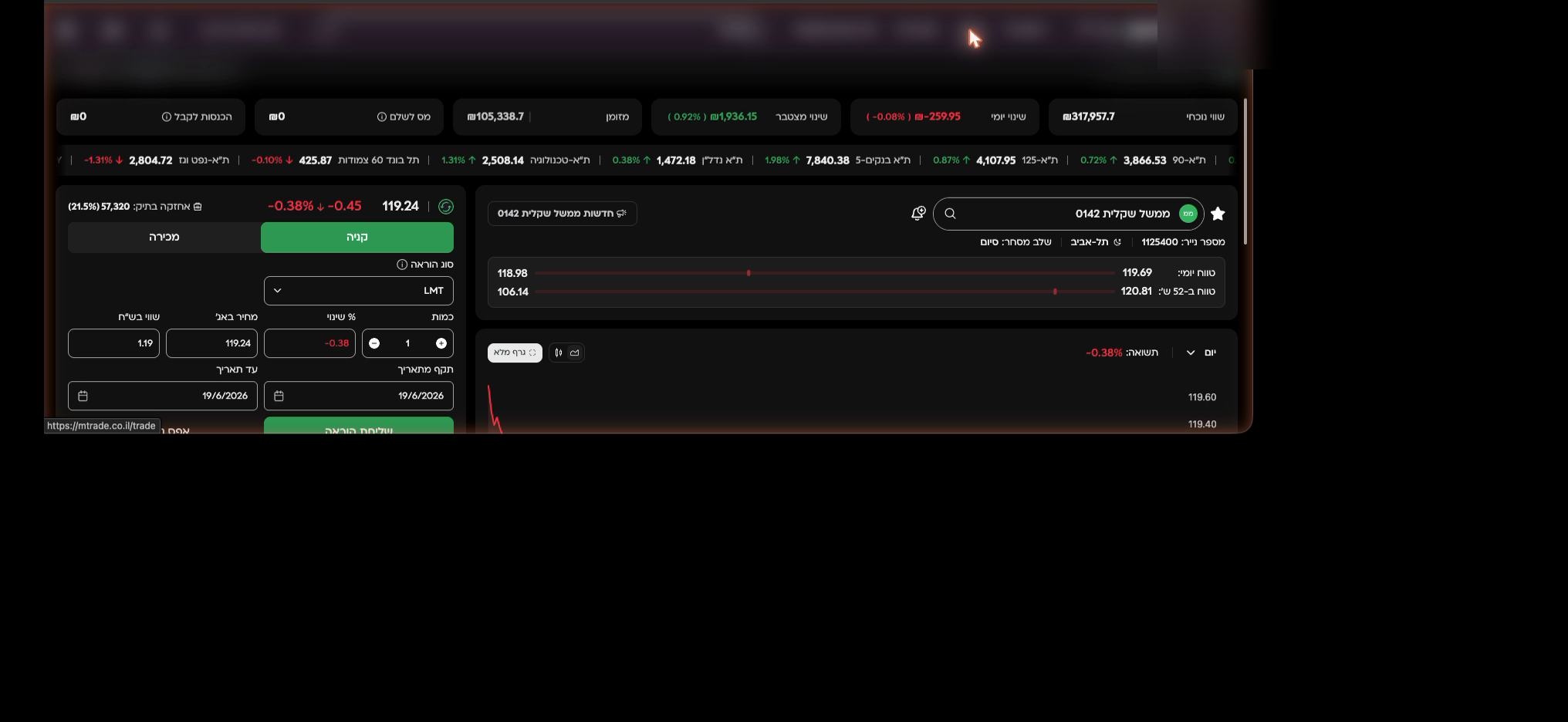The height and width of the screenshot is (722, 1568).
Task: Click the portfolio holding icon near אחזקה בתיק
Action: click(x=198, y=207)
